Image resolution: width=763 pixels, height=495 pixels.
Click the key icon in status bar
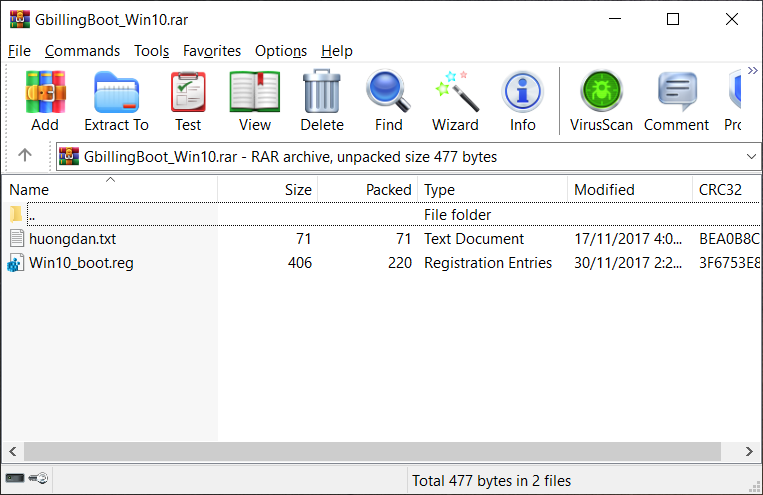point(38,478)
